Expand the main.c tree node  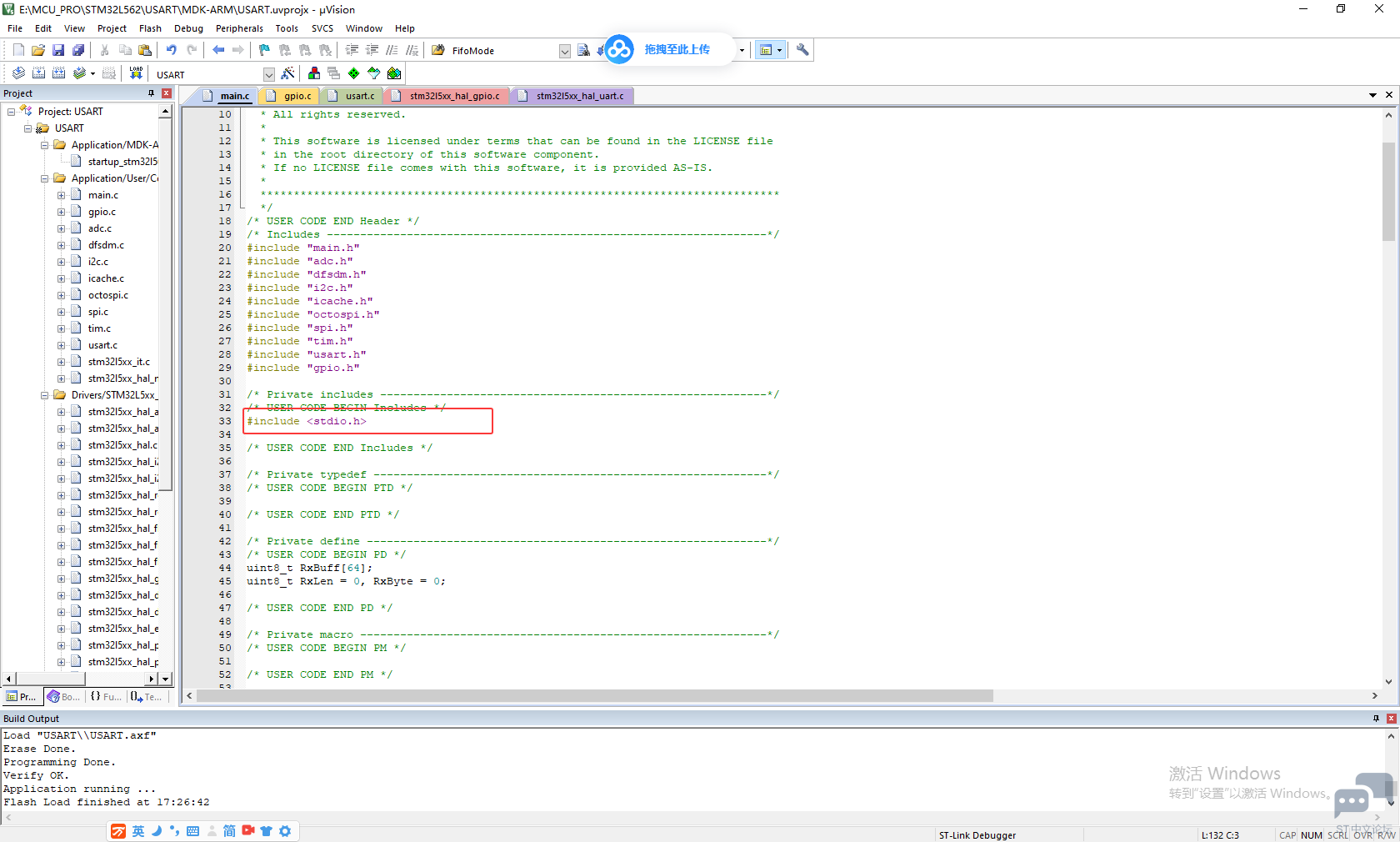point(61,195)
